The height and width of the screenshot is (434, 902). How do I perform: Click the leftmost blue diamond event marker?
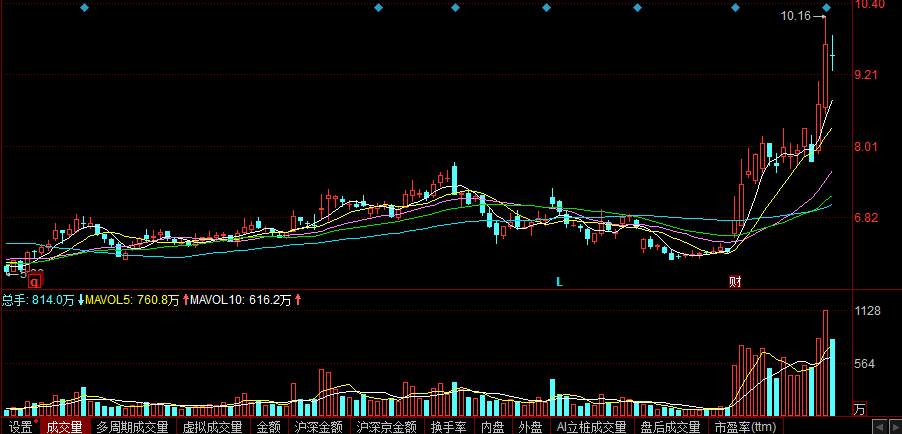(84, 7)
